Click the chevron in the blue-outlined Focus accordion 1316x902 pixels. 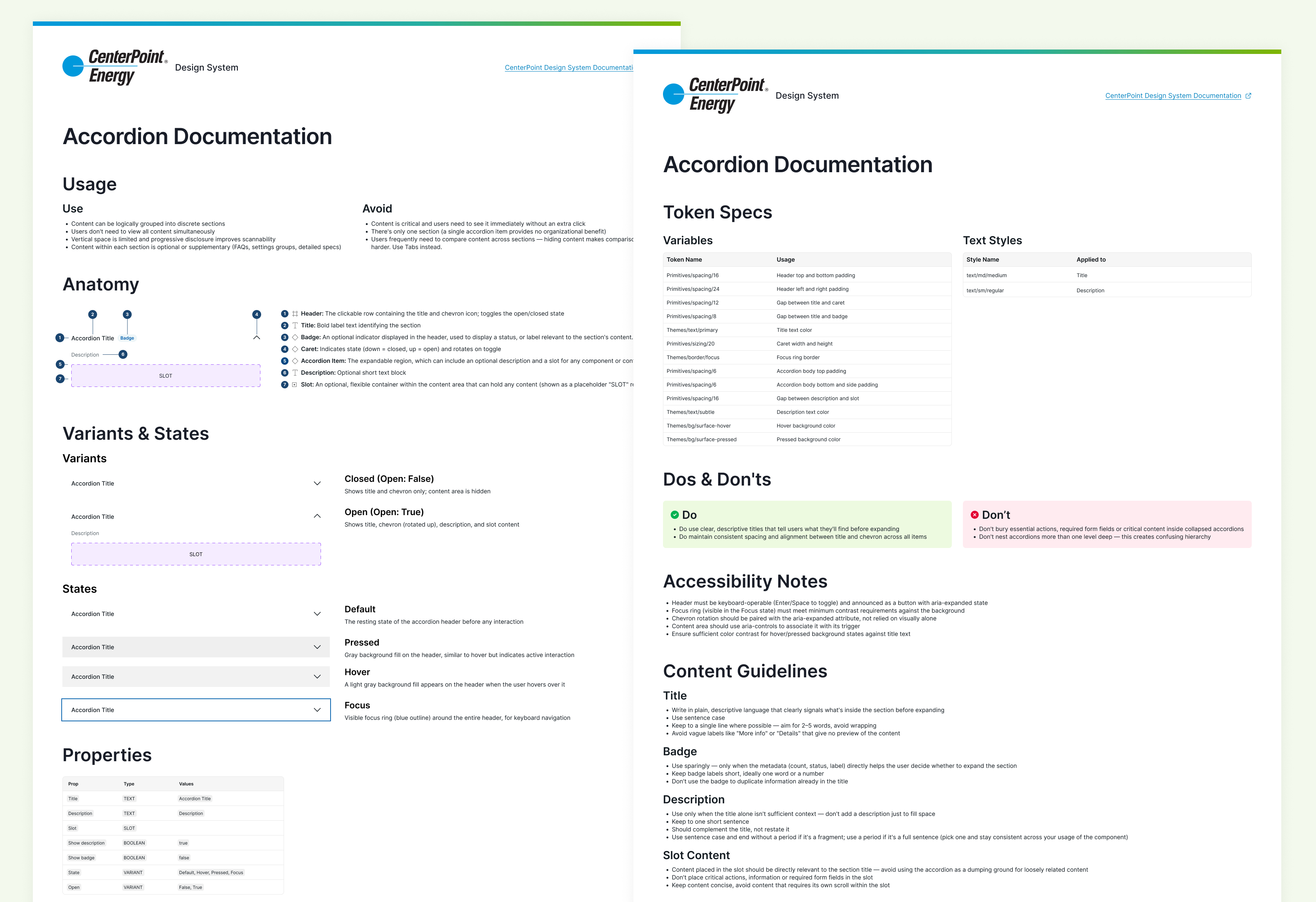click(x=317, y=710)
